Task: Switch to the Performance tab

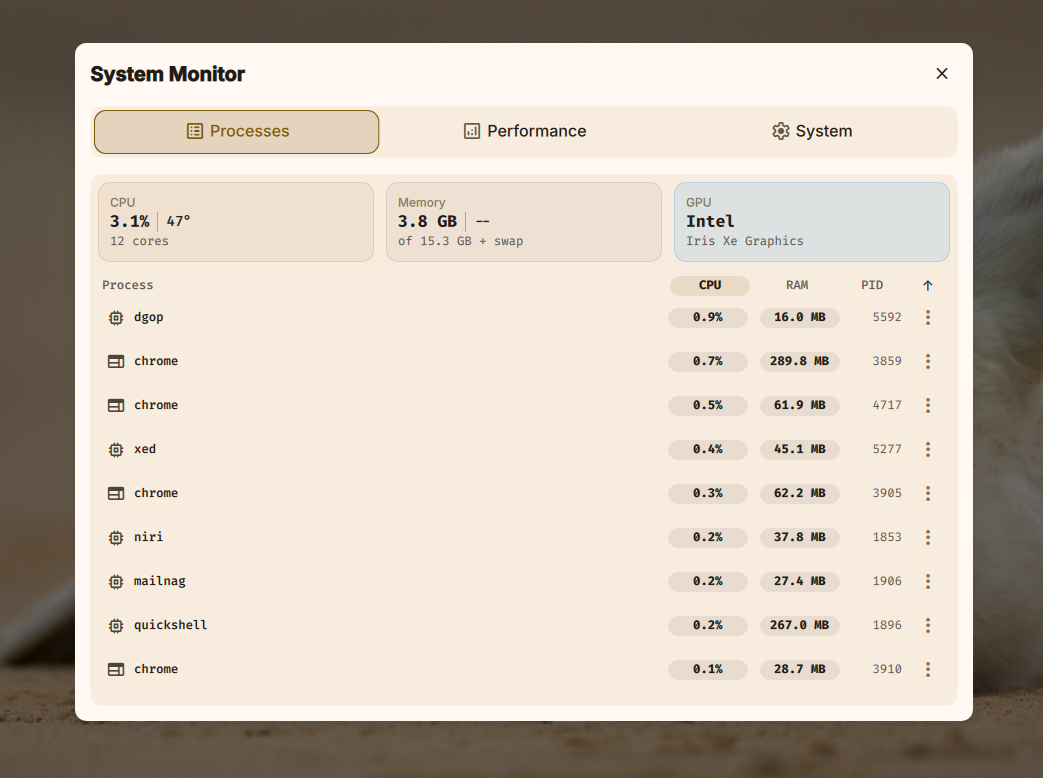Action: tap(525, 131)
